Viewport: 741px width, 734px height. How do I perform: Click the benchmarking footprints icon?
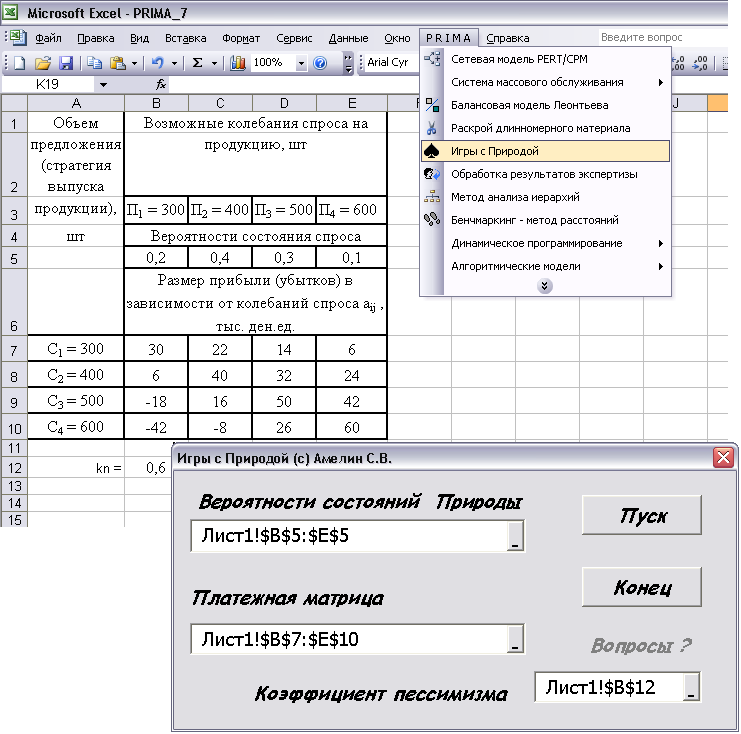pos(432,220)
